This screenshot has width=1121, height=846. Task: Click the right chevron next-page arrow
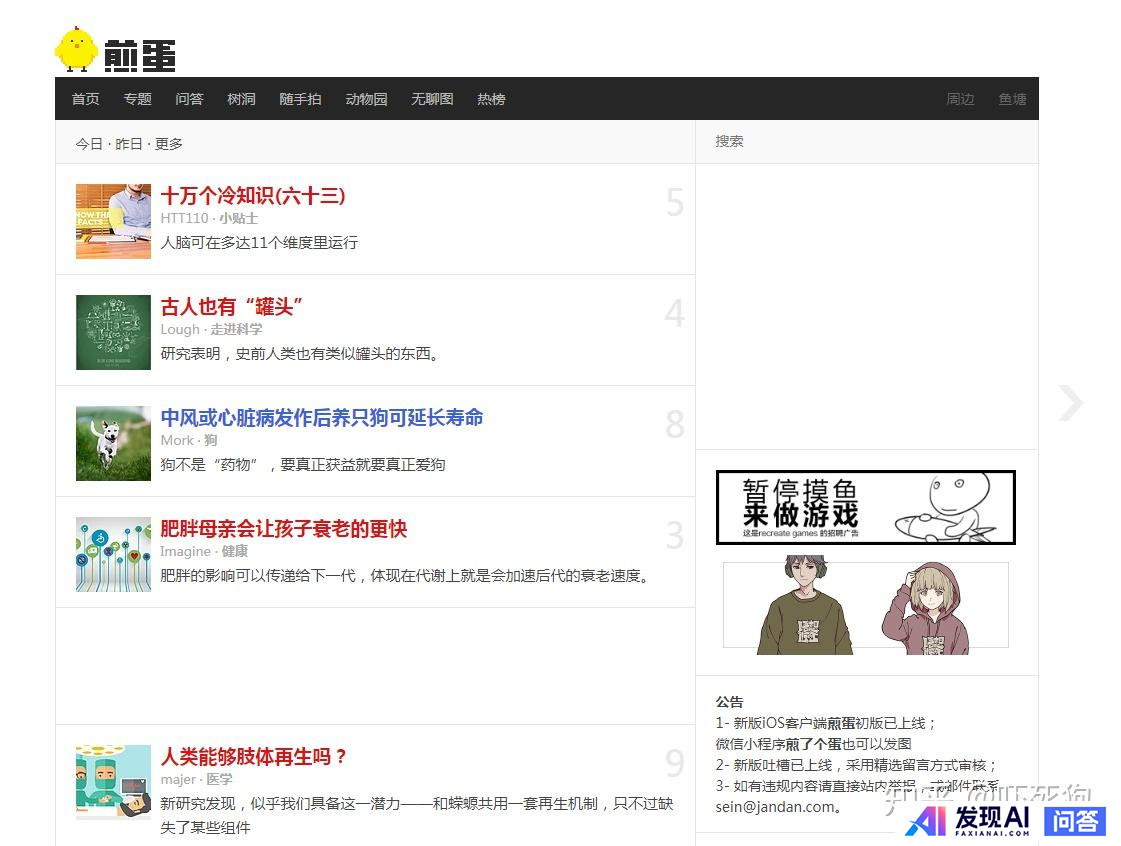(1070, 403)
